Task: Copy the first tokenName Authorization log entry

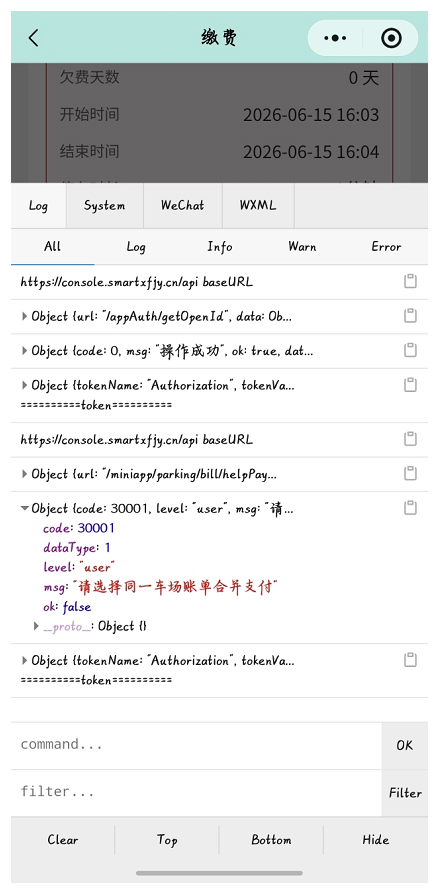Action: pyautogui.click(x=410, y=386)
